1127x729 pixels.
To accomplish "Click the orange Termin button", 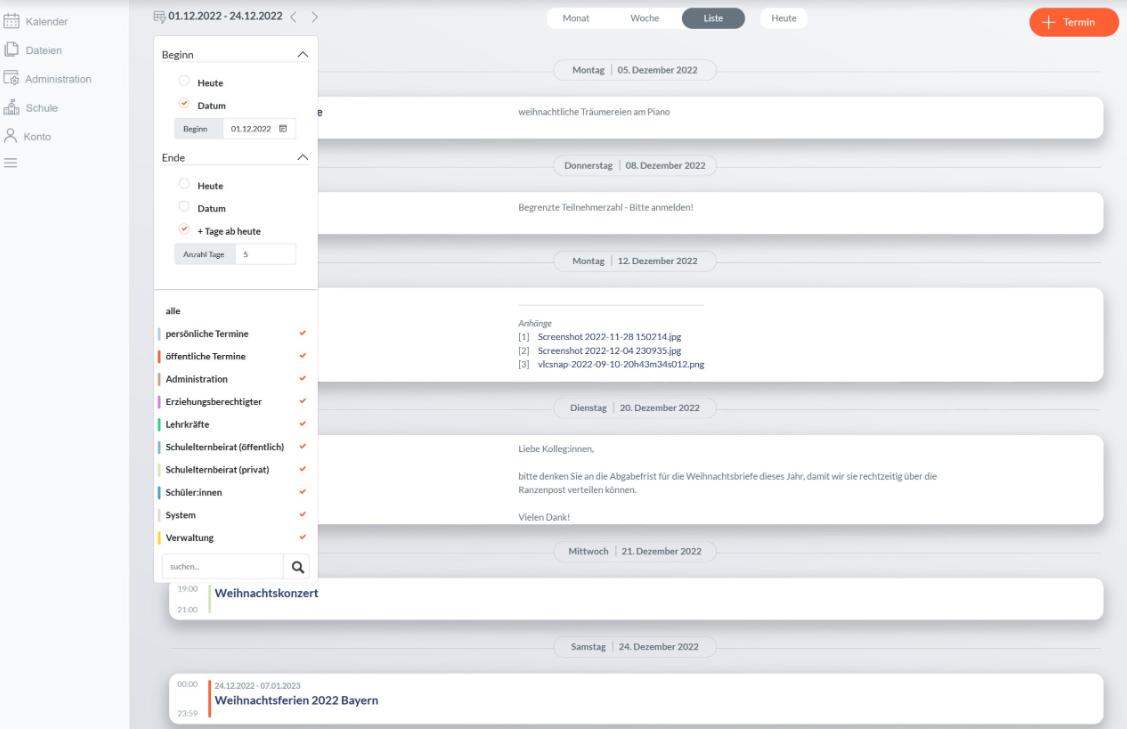I will click(x=1073, y=22).
